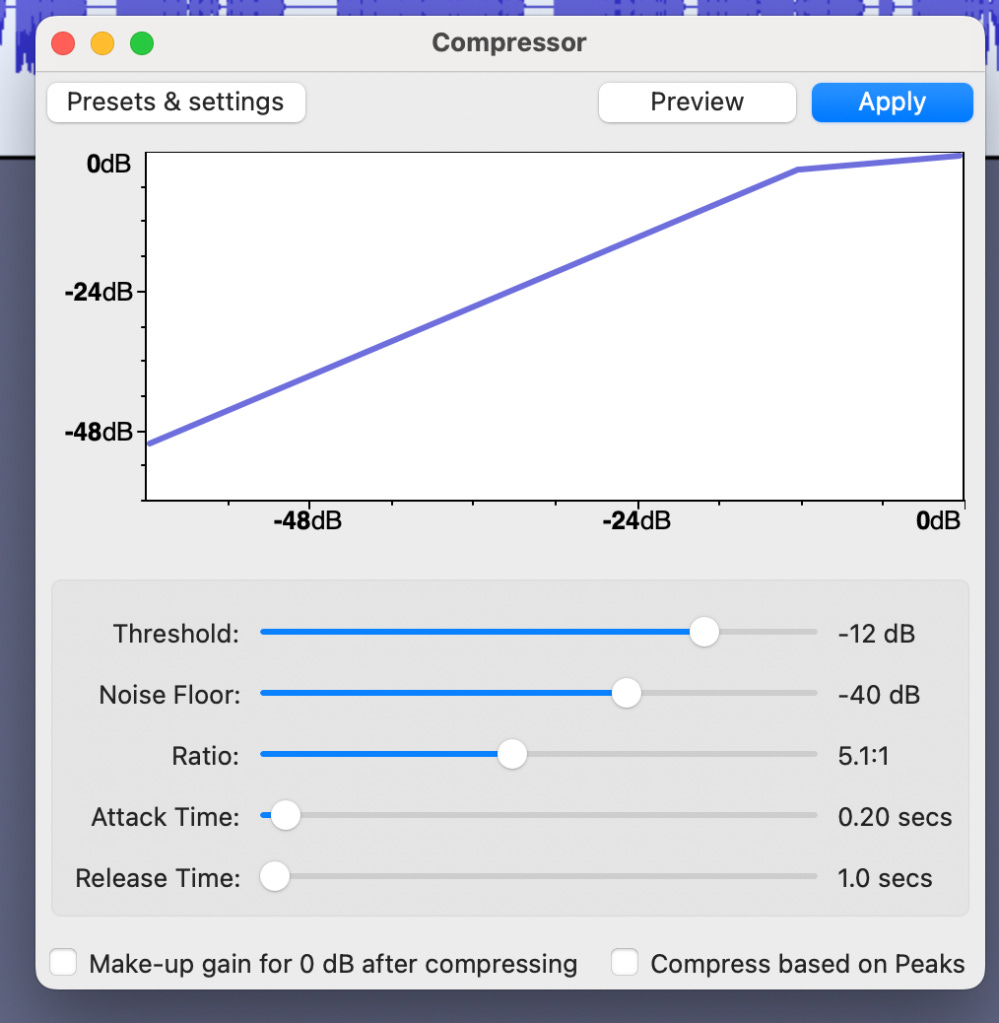999x1023 pixels.
Task: Open the Presets & settings menu
Action: 176,102
